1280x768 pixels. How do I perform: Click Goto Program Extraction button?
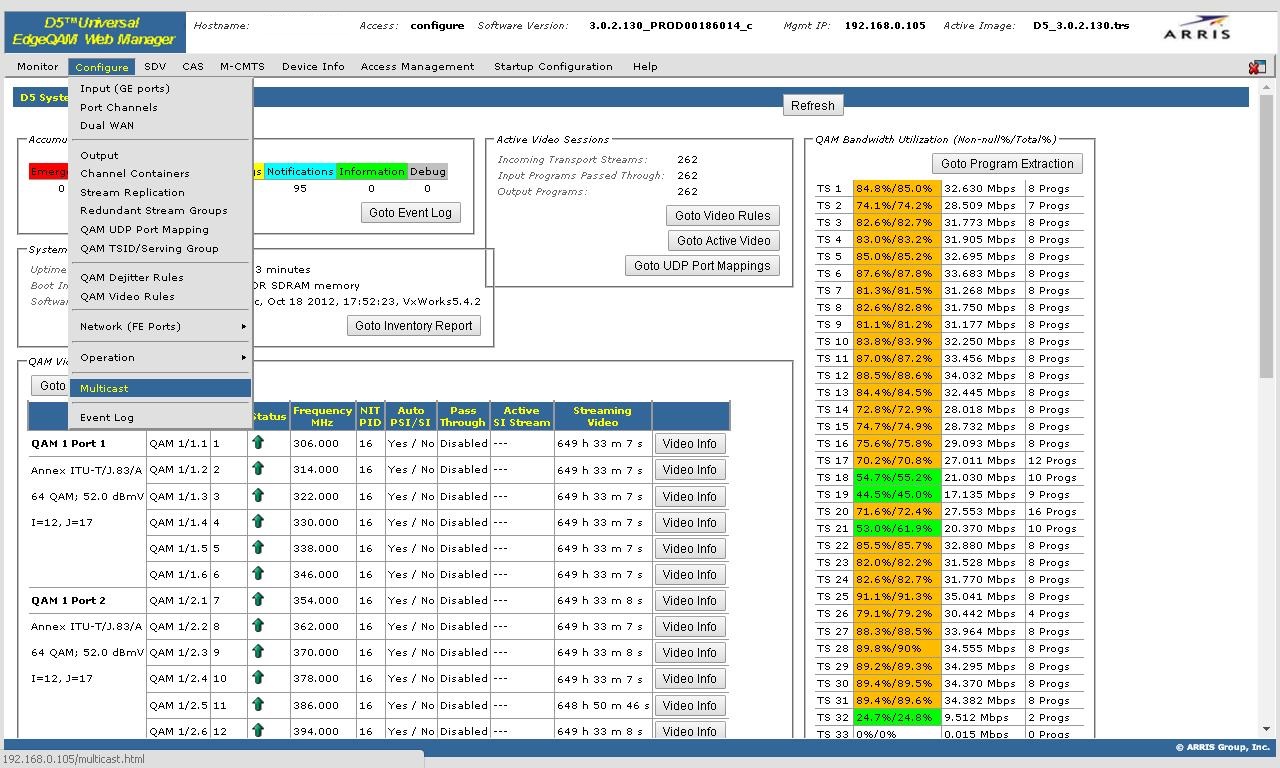pyautogui.click(x=1007, y=164)
